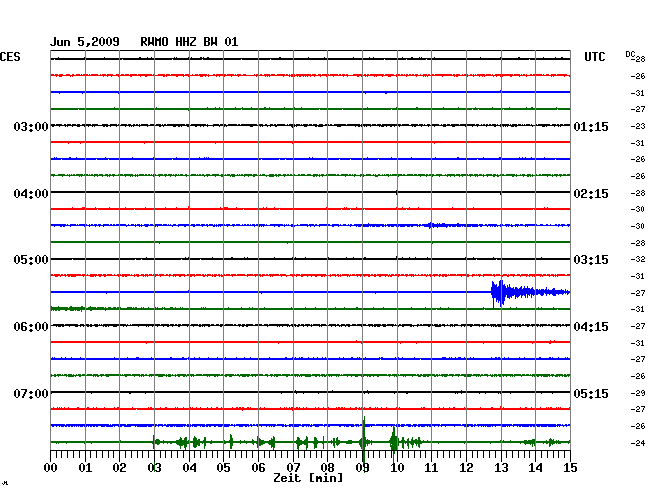Screen dimensions: 650x494
Task: Click the black trace beside the 05:15 label
Action: pyautogui.click(x=310, y=392)
